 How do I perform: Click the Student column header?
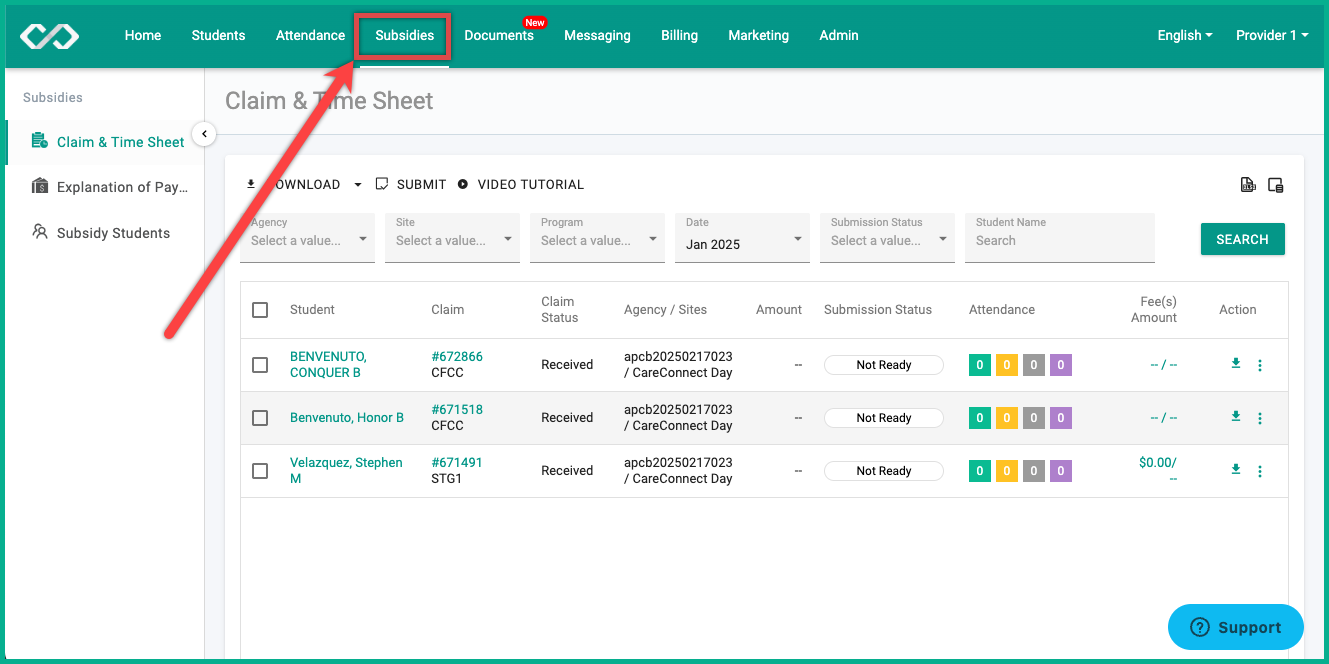[312, 309]
